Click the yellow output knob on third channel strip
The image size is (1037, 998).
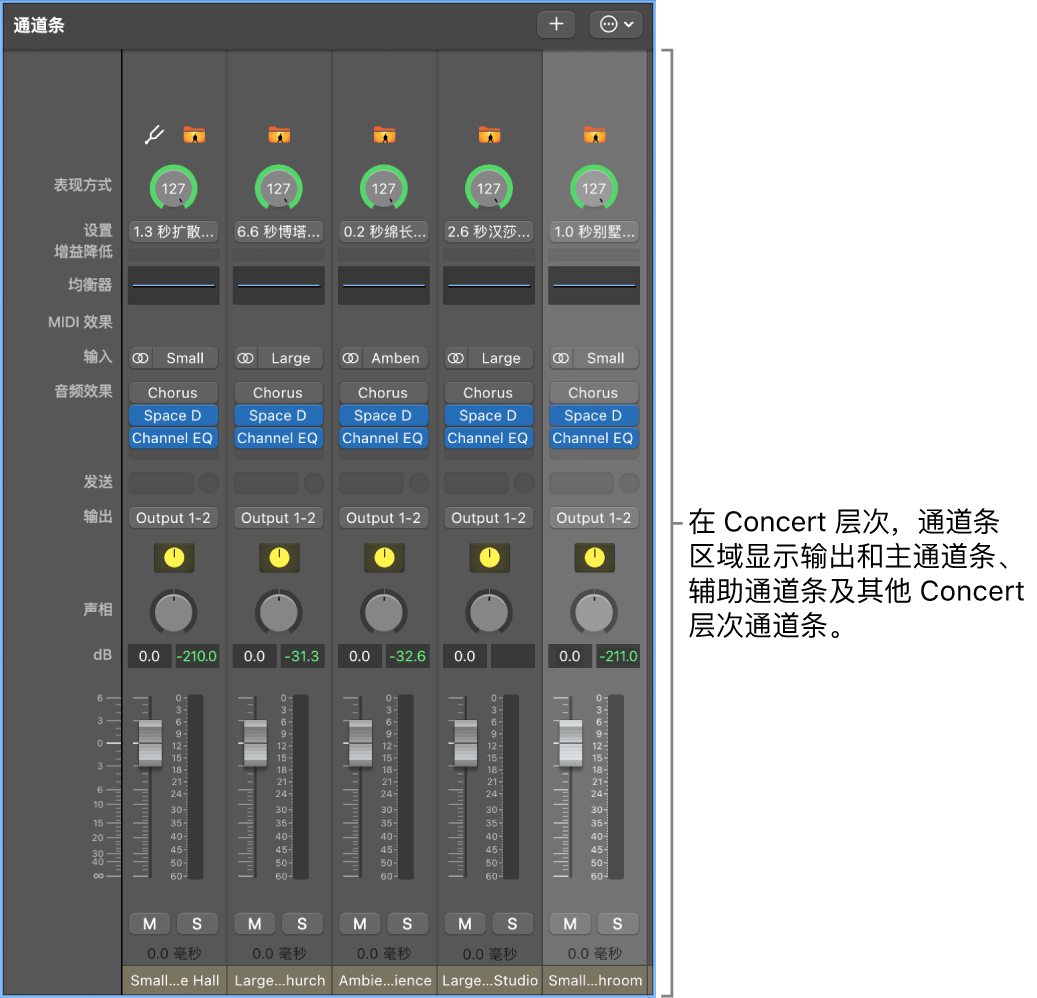point(383,558)
